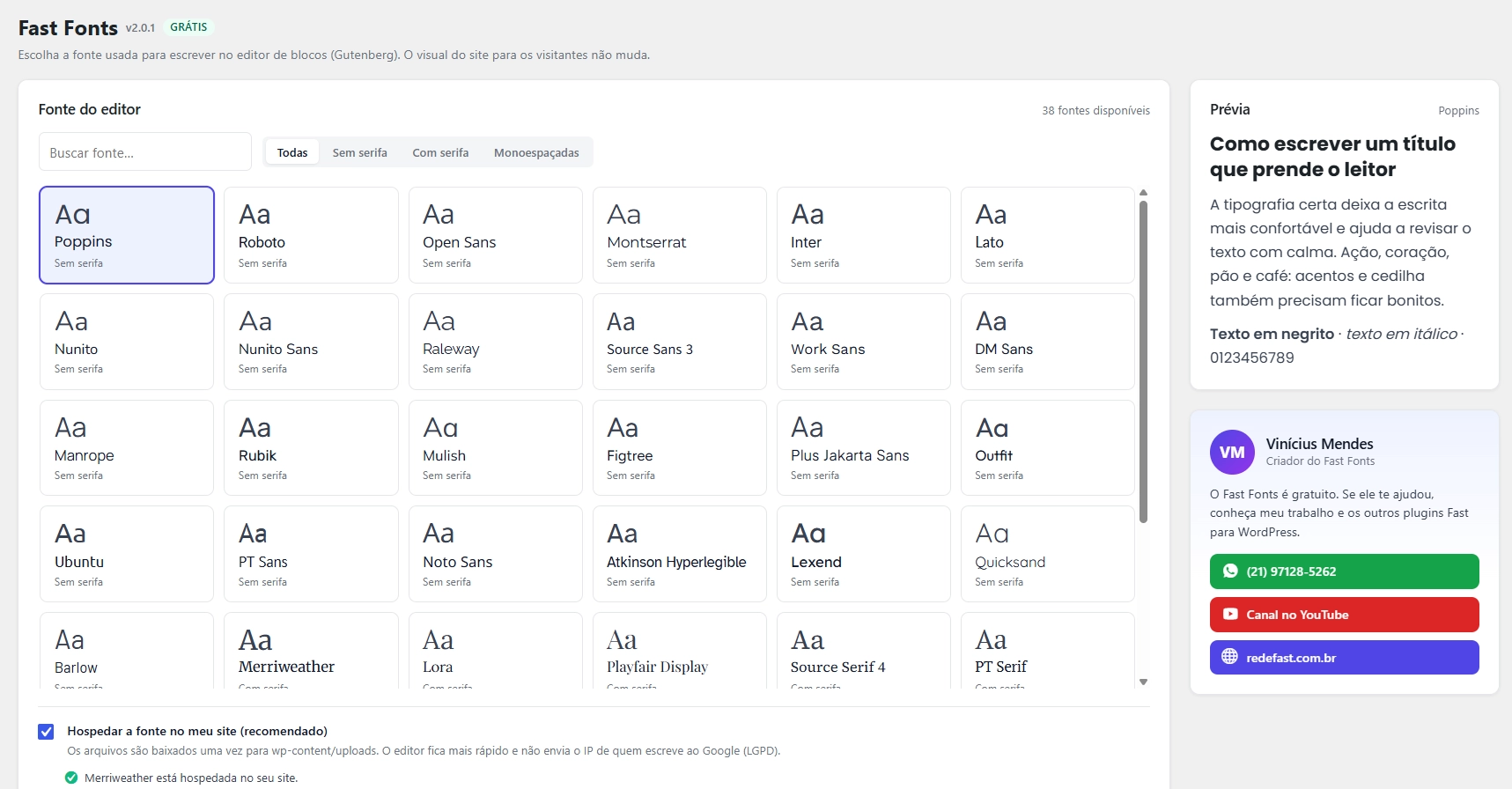The image size is (1512, 789).
Task: Choose the Rubik font card
Action: [311, 448]
